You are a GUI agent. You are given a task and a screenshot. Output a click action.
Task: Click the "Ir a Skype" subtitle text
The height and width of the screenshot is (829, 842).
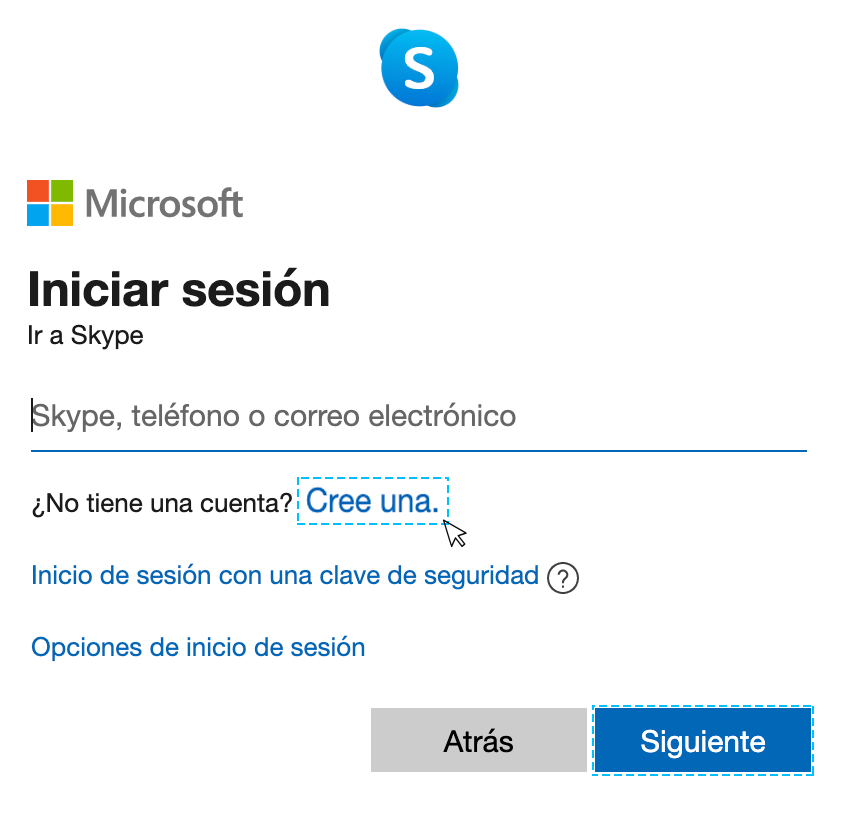click(87, 336)
